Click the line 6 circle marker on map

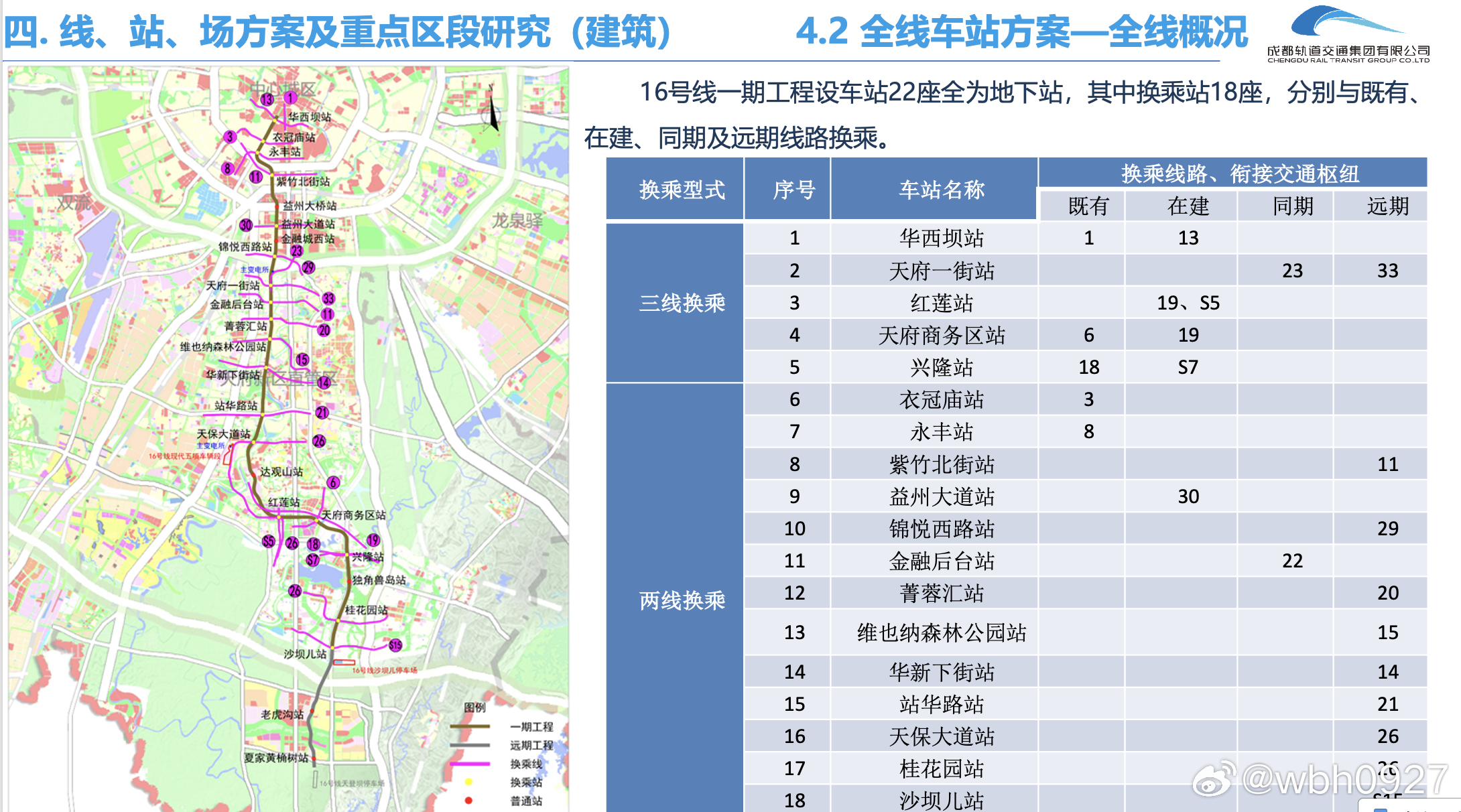[x=333, y=482]
